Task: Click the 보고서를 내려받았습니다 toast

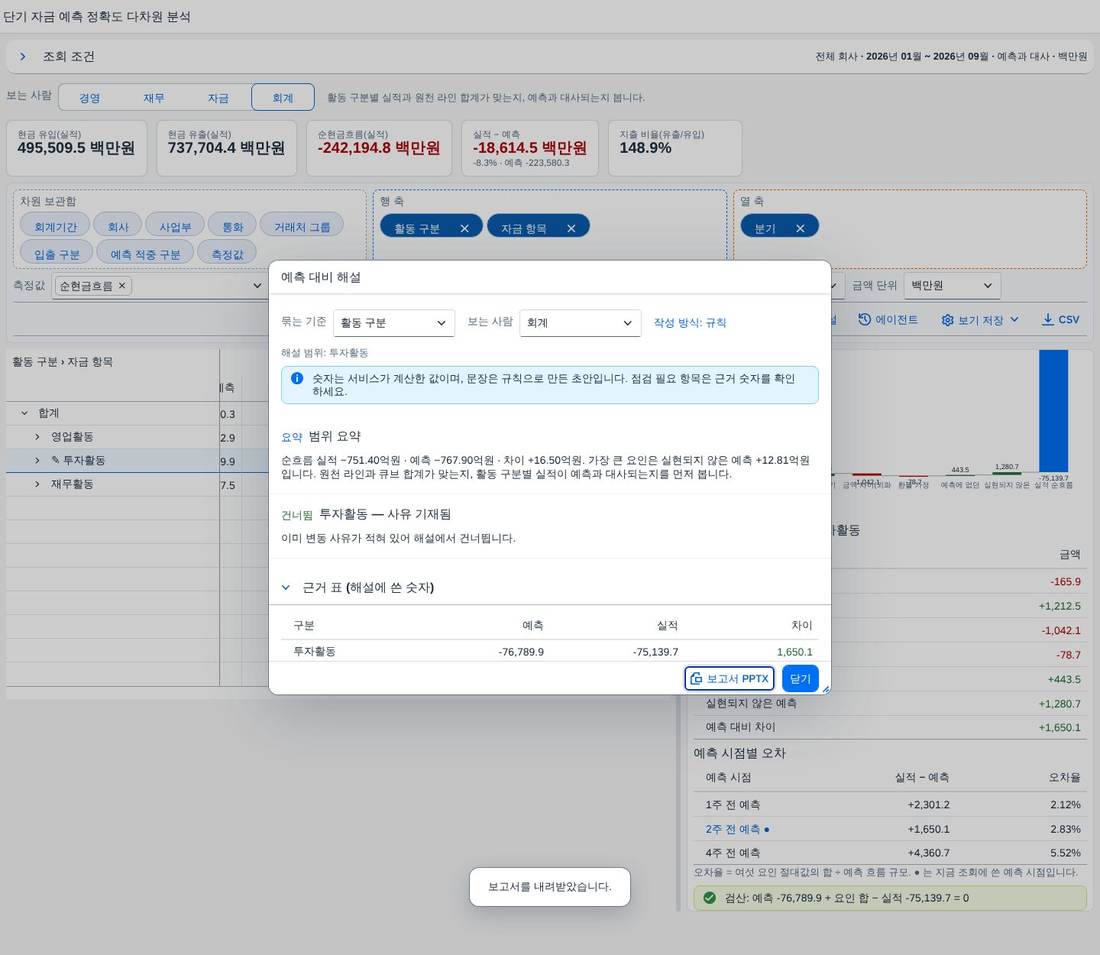Action: 549,887
